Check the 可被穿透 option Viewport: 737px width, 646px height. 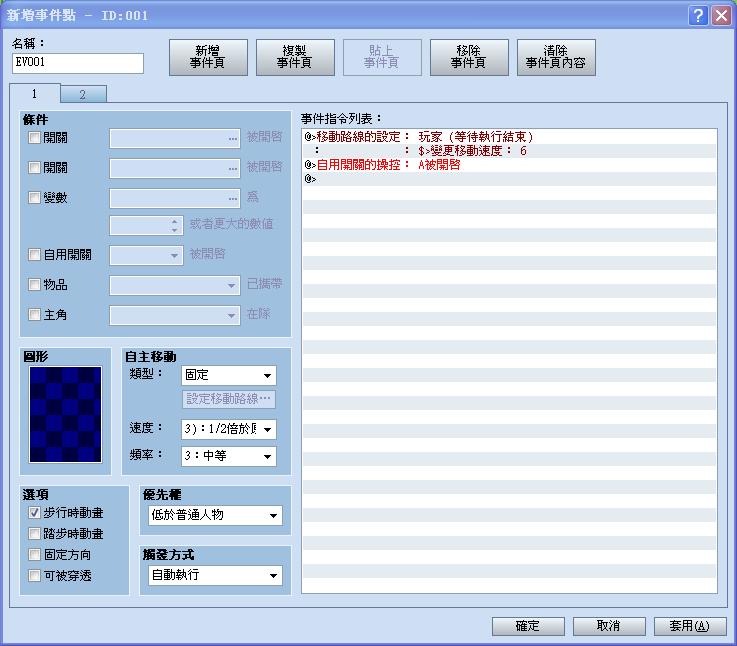(34, 575)
